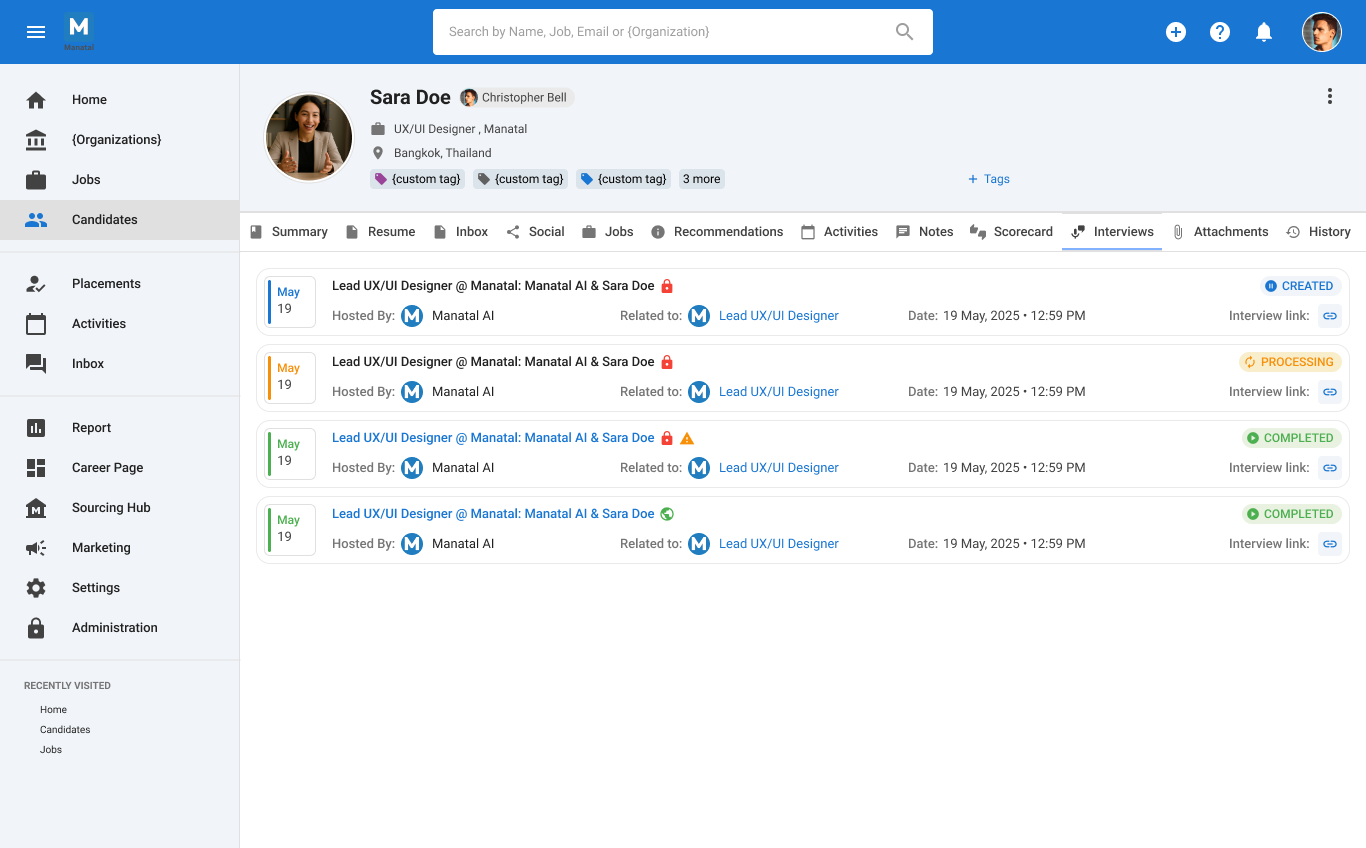This screenshot has width=1366, height=848.
Task: Open the help question mark icon
Action: (x=1220, y=32)
